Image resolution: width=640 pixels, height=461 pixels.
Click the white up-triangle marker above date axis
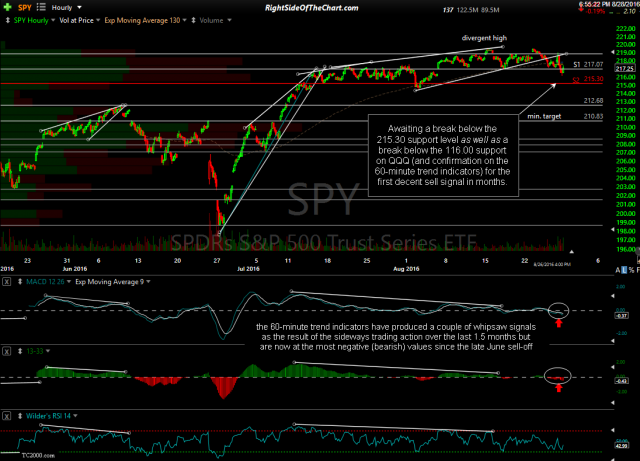tap(571, 252)
